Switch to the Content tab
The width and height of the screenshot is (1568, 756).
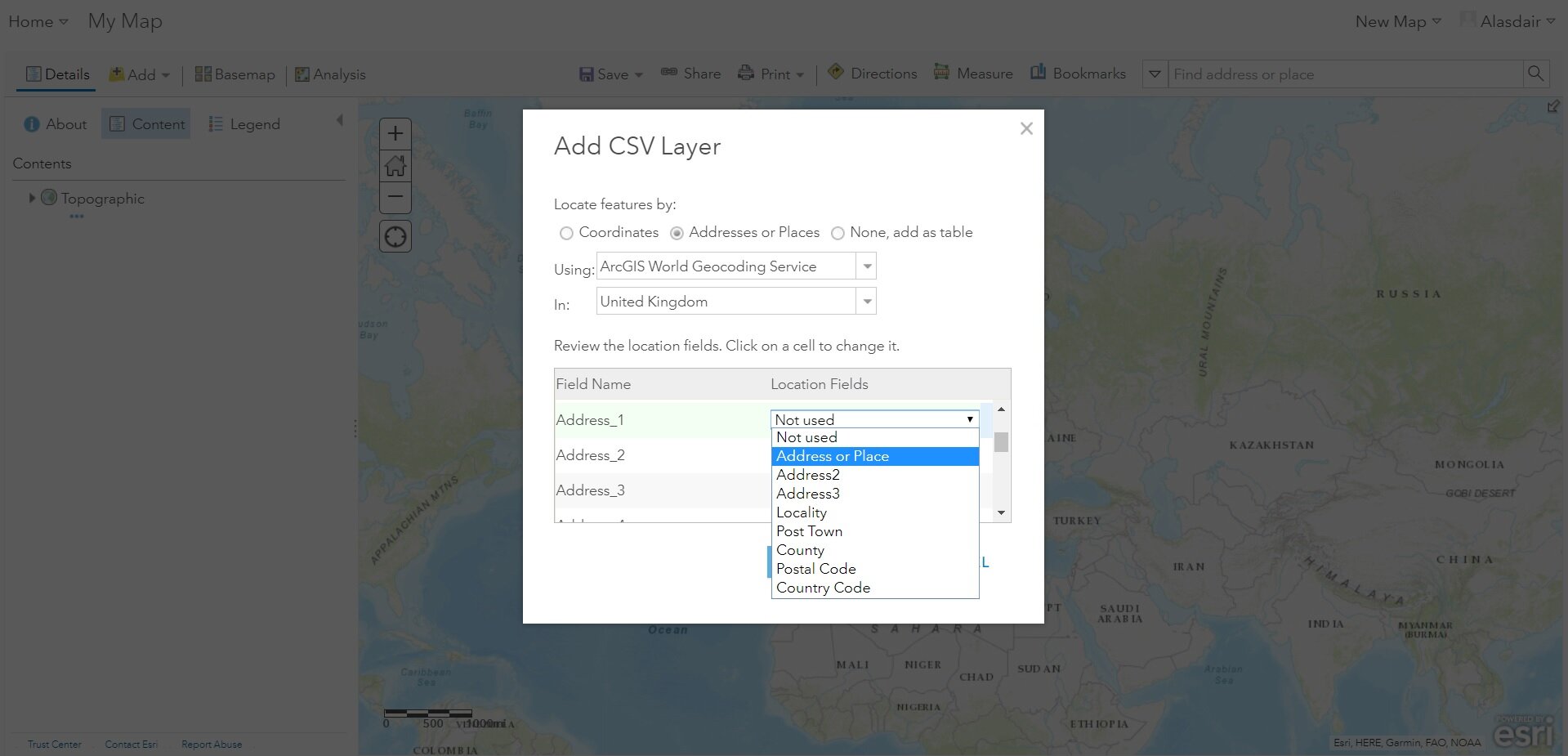(146, 124)
